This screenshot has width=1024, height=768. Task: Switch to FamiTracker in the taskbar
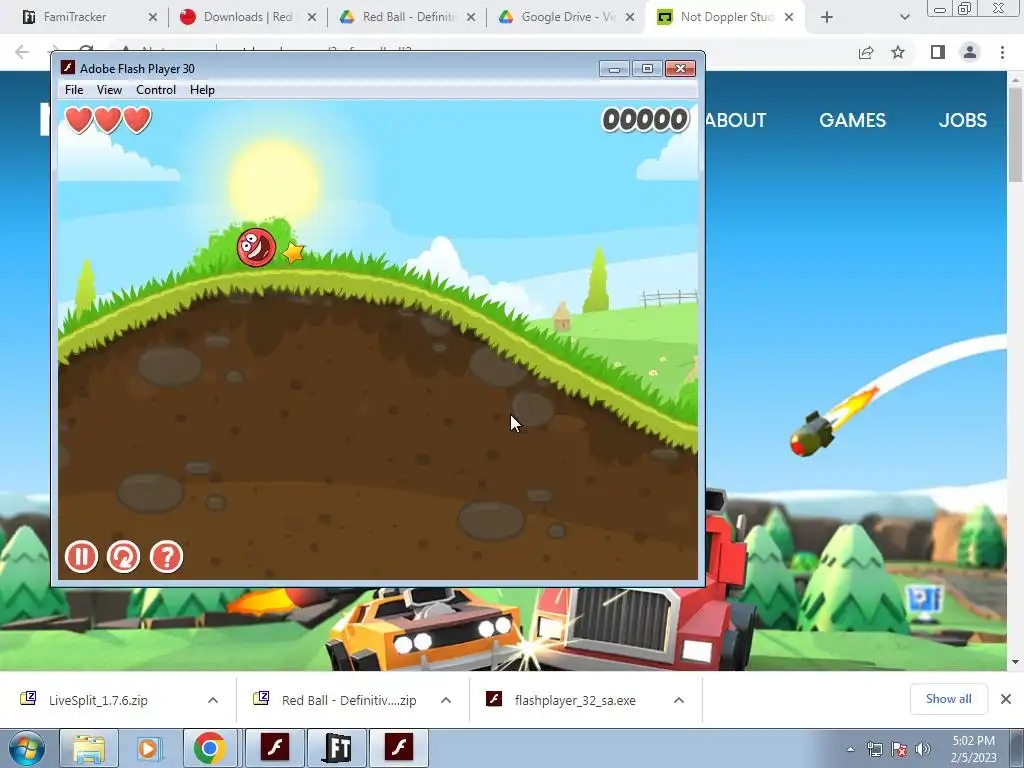click(x=338, y=748)
